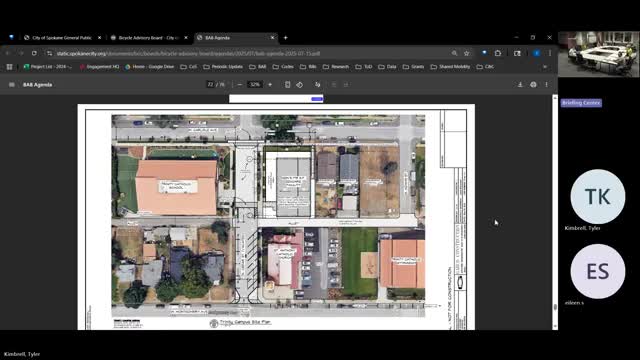Open the PDF viewer more actions menu
The image size is (640, 360).
coord(547,84)
